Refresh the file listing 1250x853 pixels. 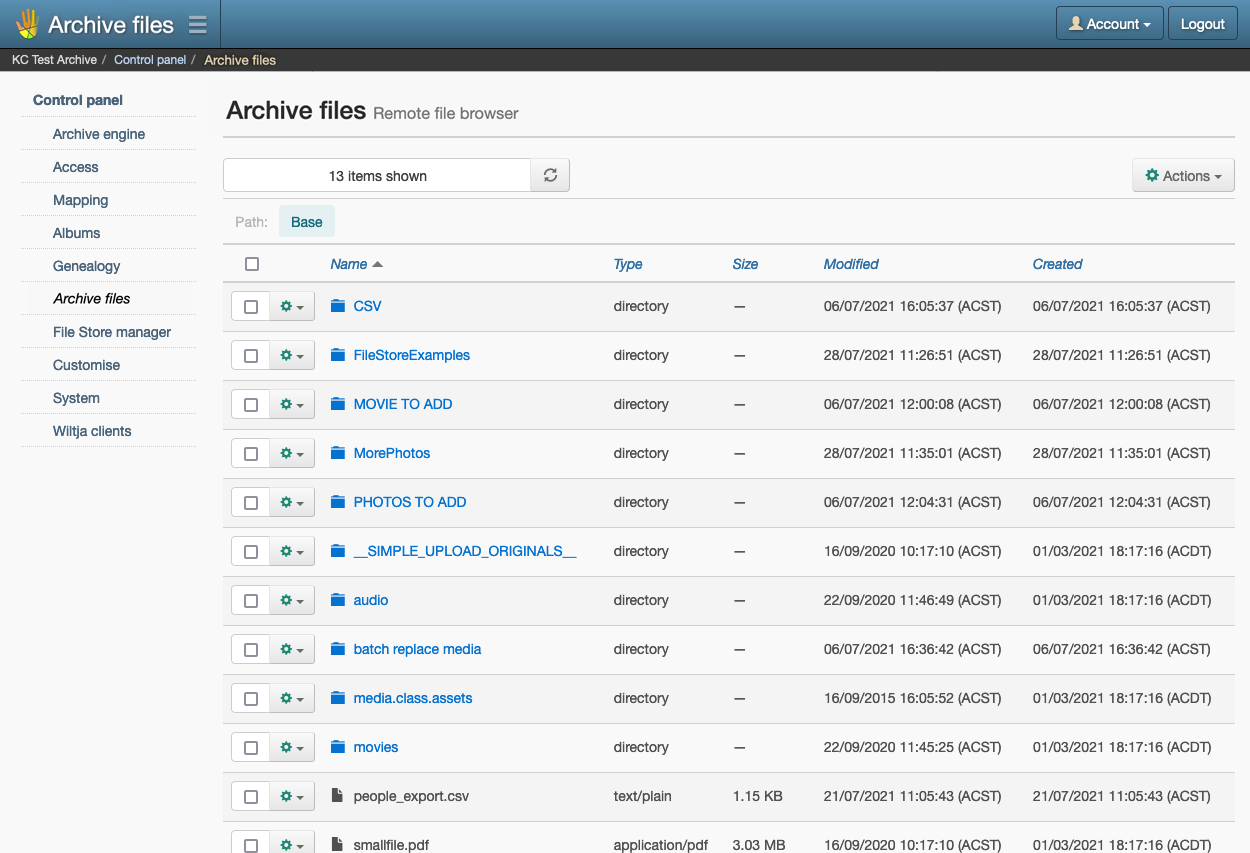point(550,175)
